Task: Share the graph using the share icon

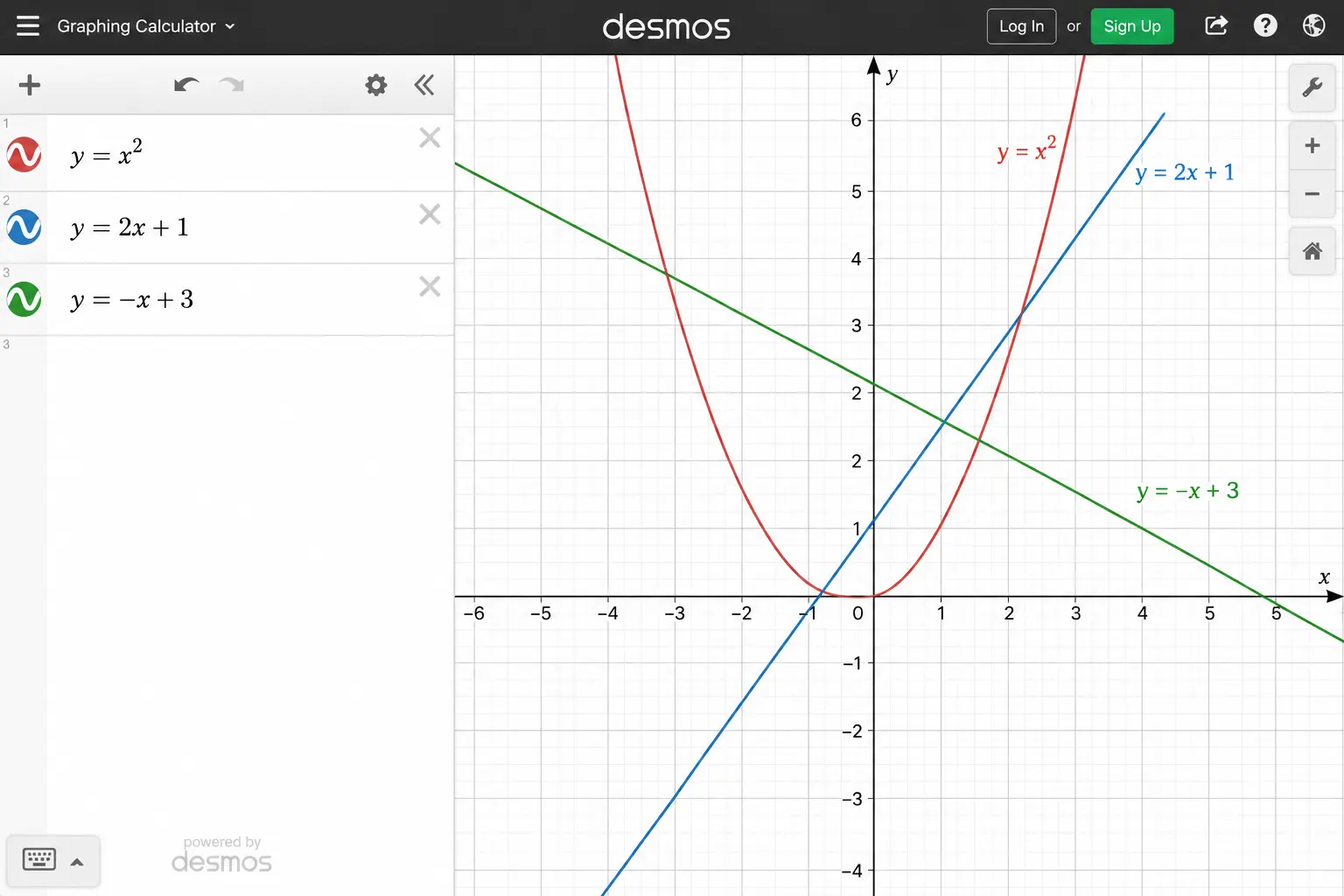Action: [1216, 26]
